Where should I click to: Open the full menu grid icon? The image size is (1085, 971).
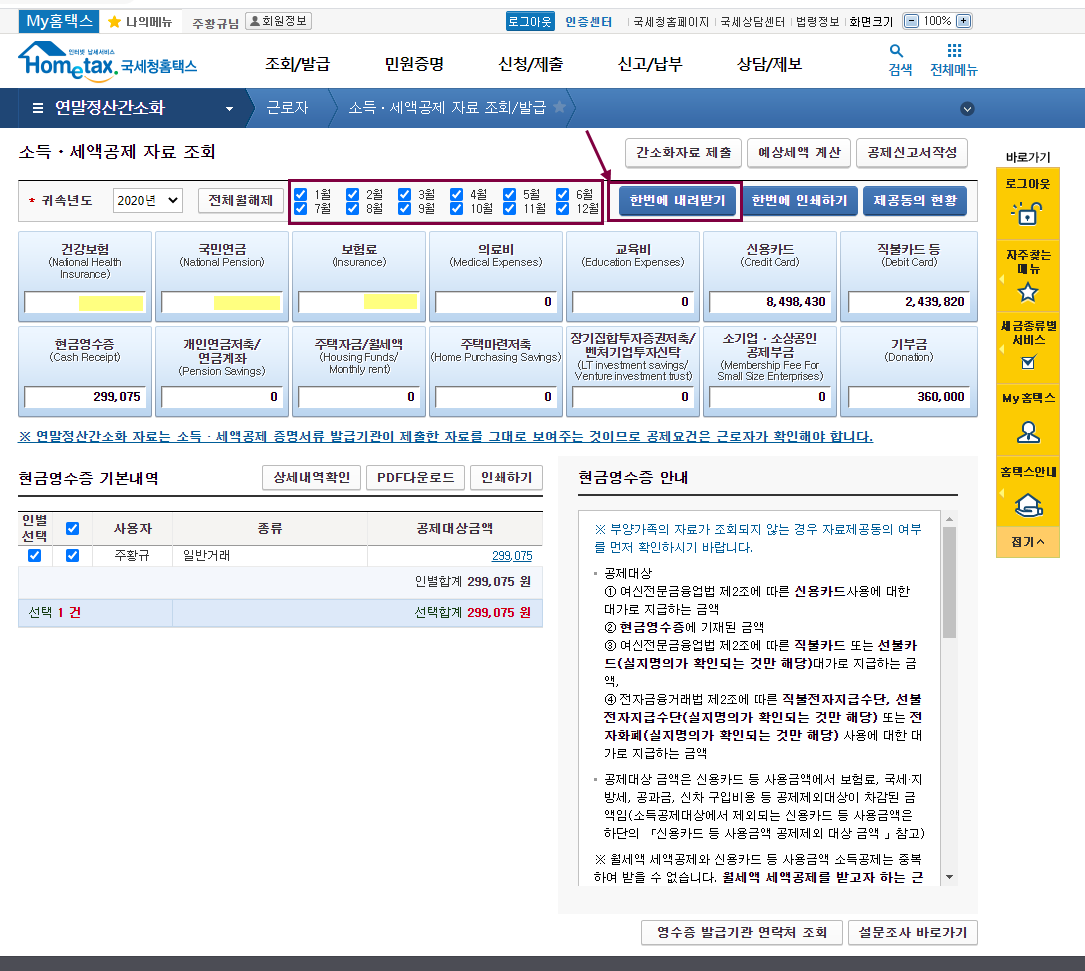(x=954, y=51)
